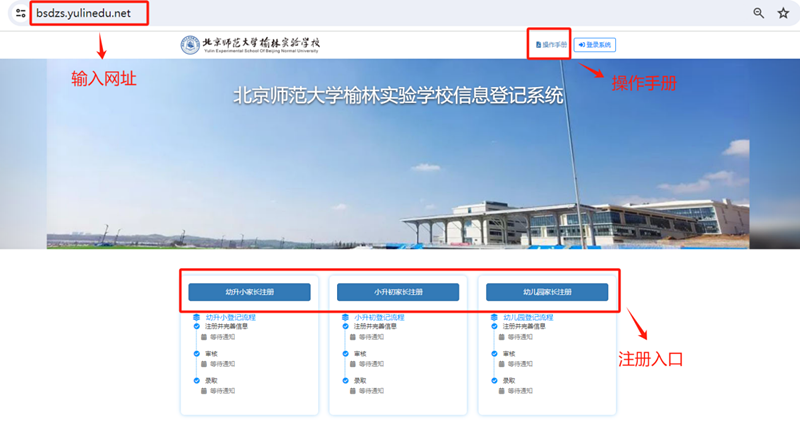Click check icon for 注册并完善信息 in 小升初 card
The width and height of the screenshot is (800, 432).
[345, 326]
